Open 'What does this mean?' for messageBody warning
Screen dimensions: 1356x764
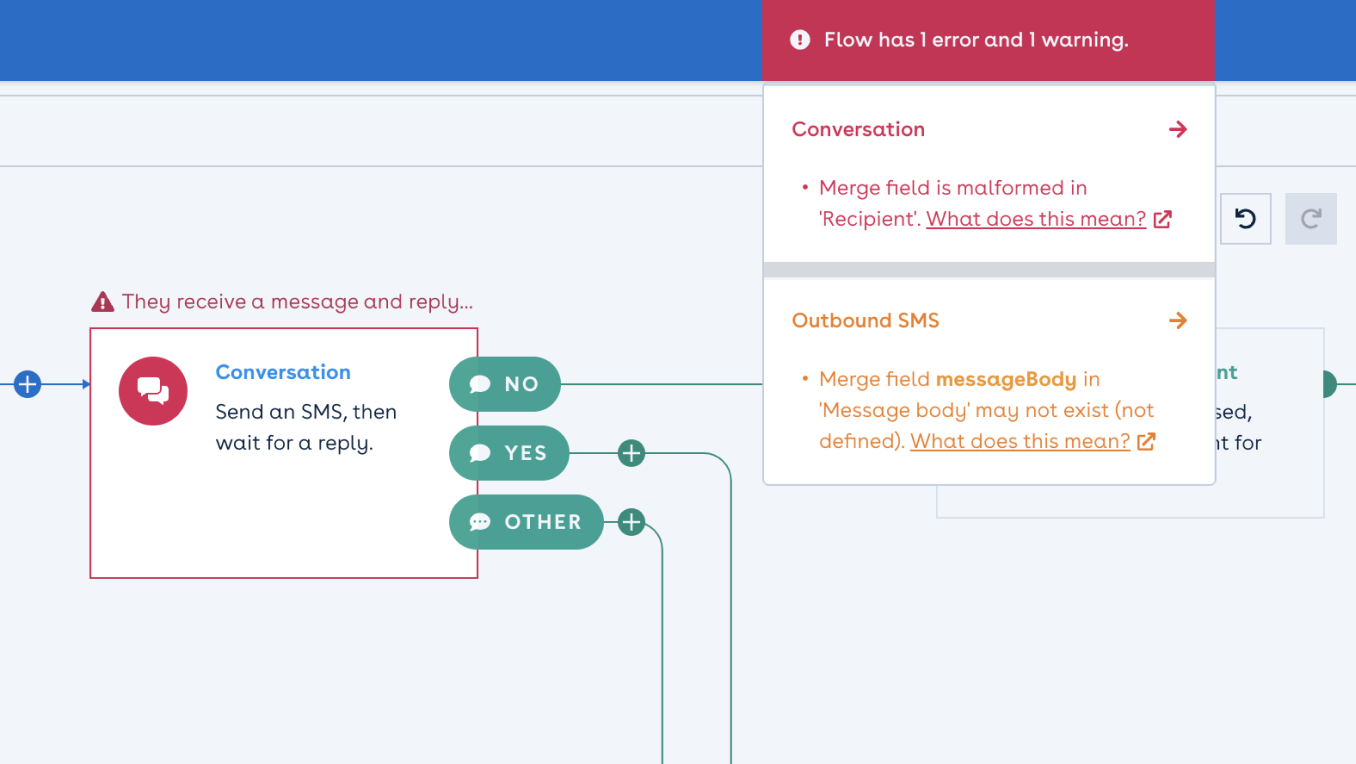click(1019, 441)
